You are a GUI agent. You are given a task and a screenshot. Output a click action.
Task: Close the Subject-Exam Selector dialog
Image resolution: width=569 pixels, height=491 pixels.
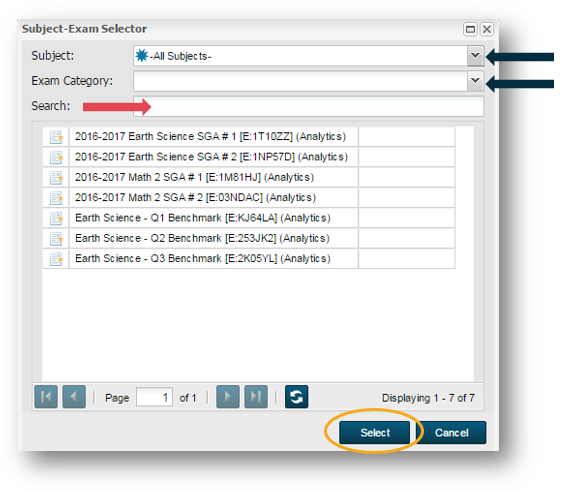click(x=487, y=29)
